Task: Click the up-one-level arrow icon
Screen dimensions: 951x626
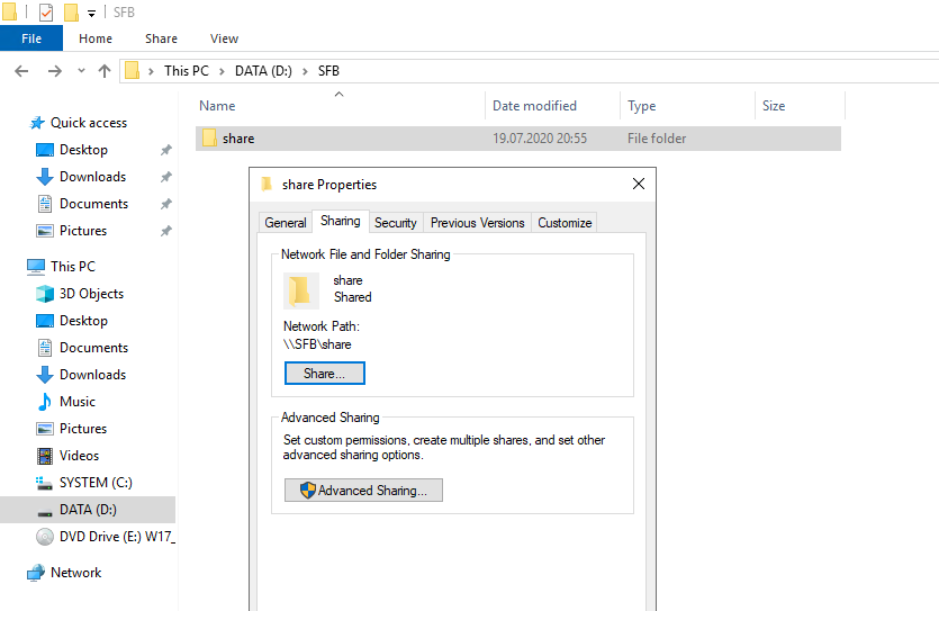Action: [x=104, y=71]
